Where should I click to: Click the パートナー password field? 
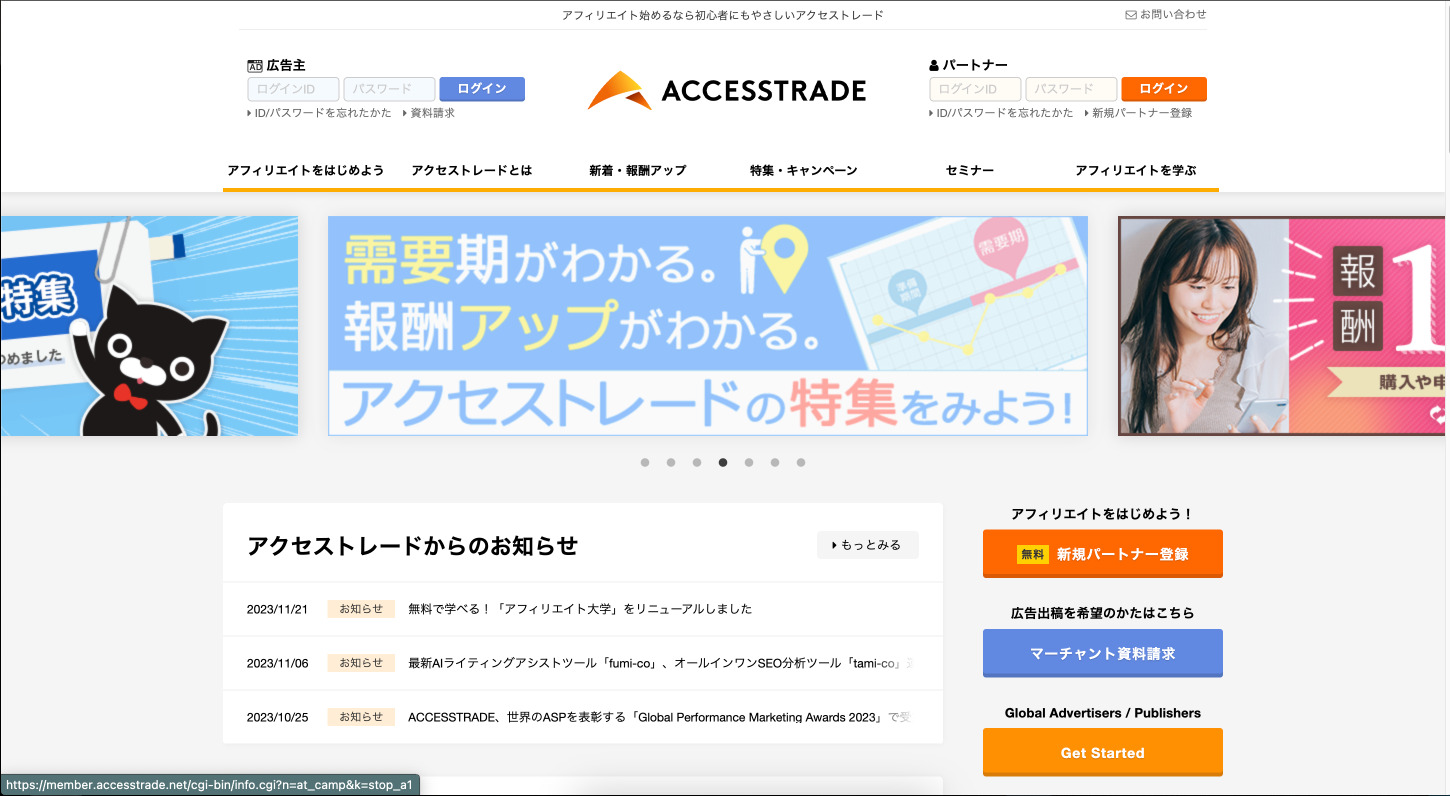tap(1071, 89)
